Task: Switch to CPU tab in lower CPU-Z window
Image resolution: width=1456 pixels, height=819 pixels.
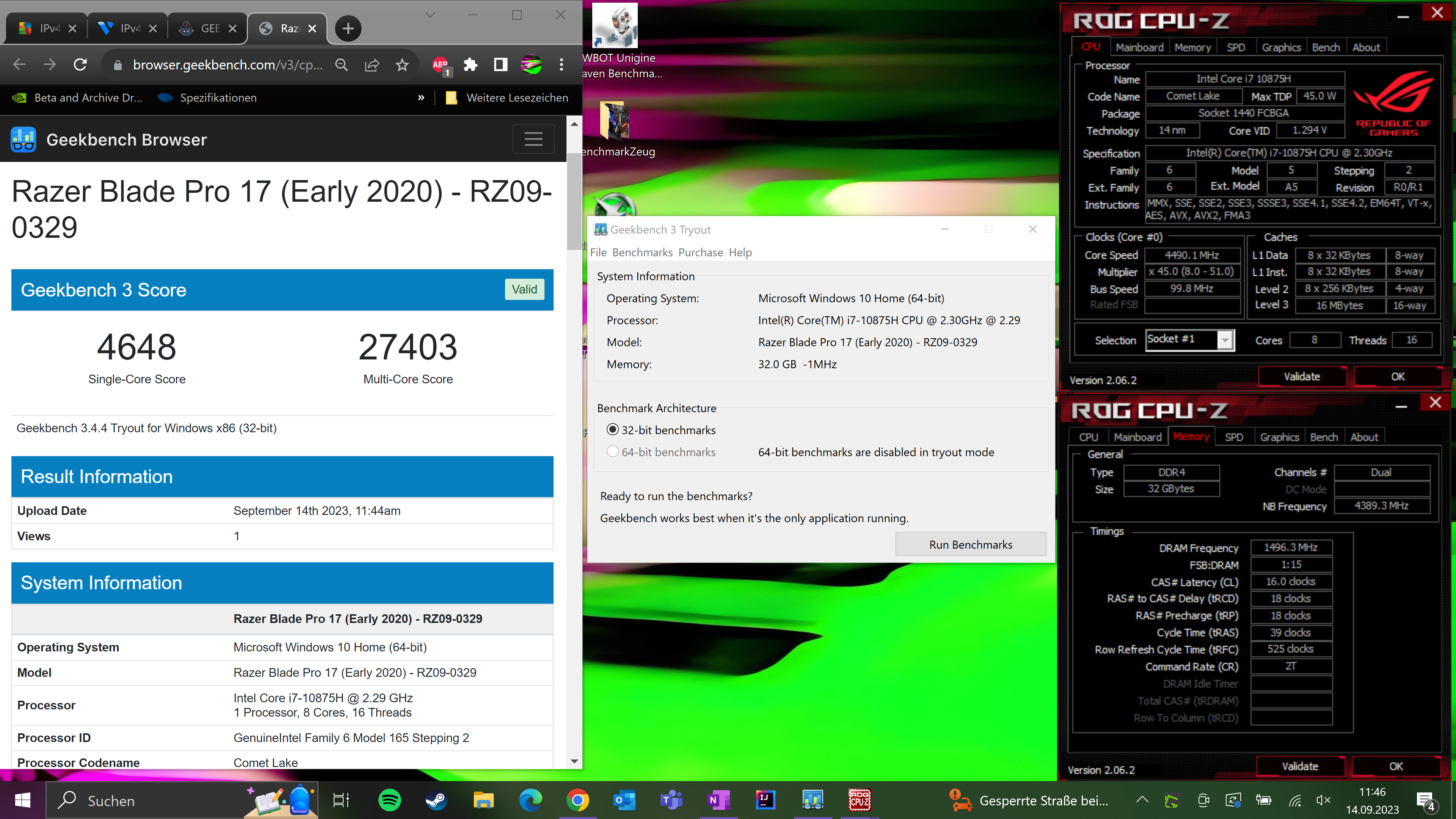Action: 1088,437
